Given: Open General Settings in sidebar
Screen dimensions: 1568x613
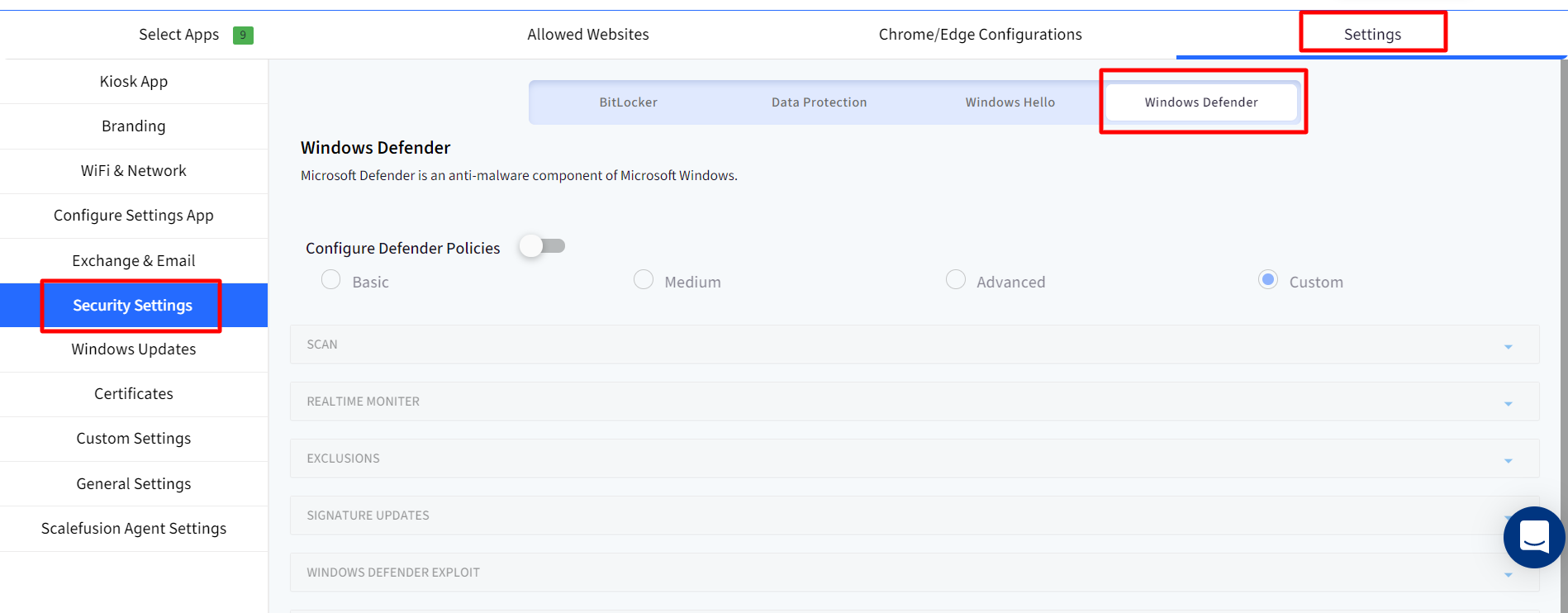Looking at the screenshot, I should pyautogui.click(x=134, y=484).
